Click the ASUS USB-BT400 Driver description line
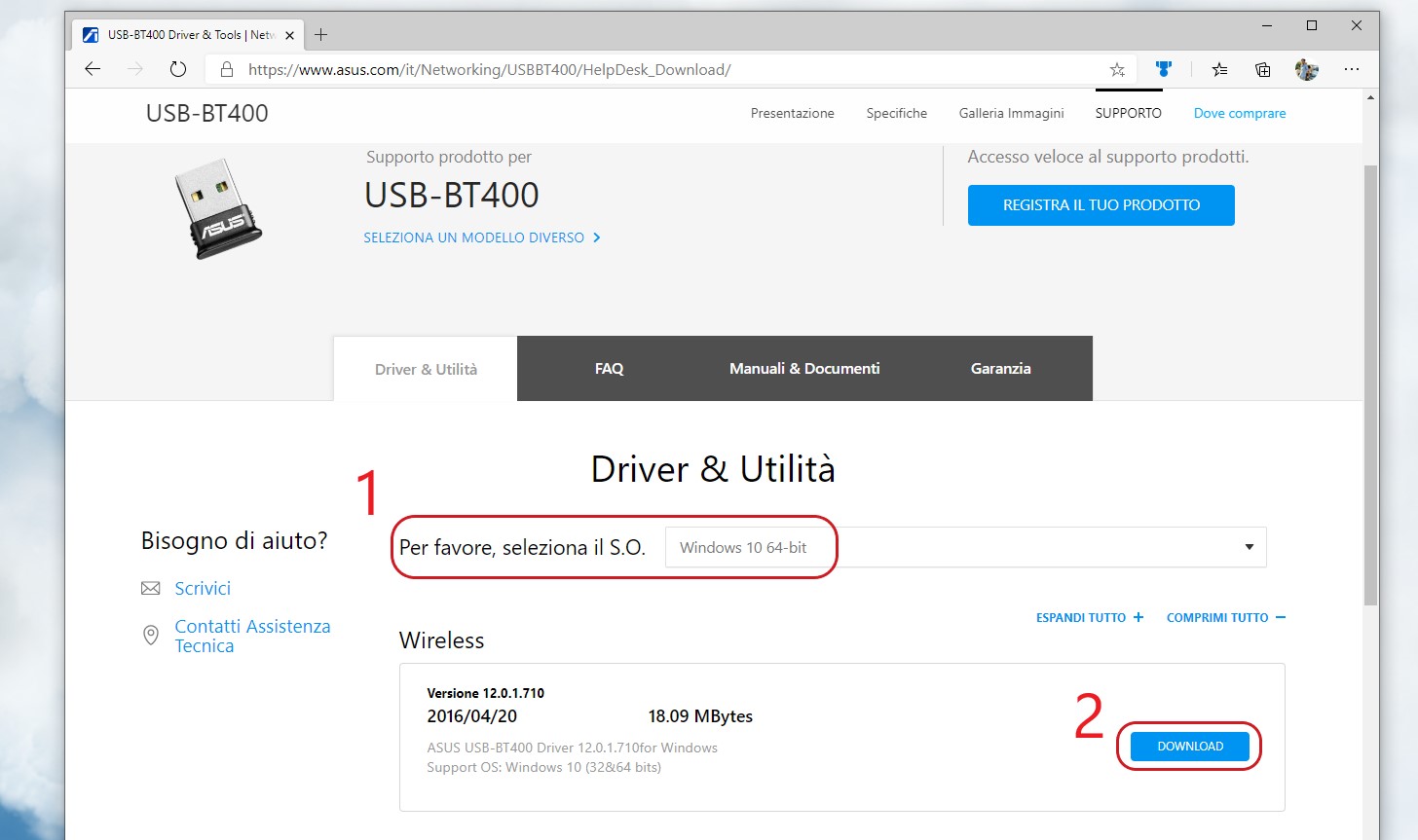 [572, 748]
